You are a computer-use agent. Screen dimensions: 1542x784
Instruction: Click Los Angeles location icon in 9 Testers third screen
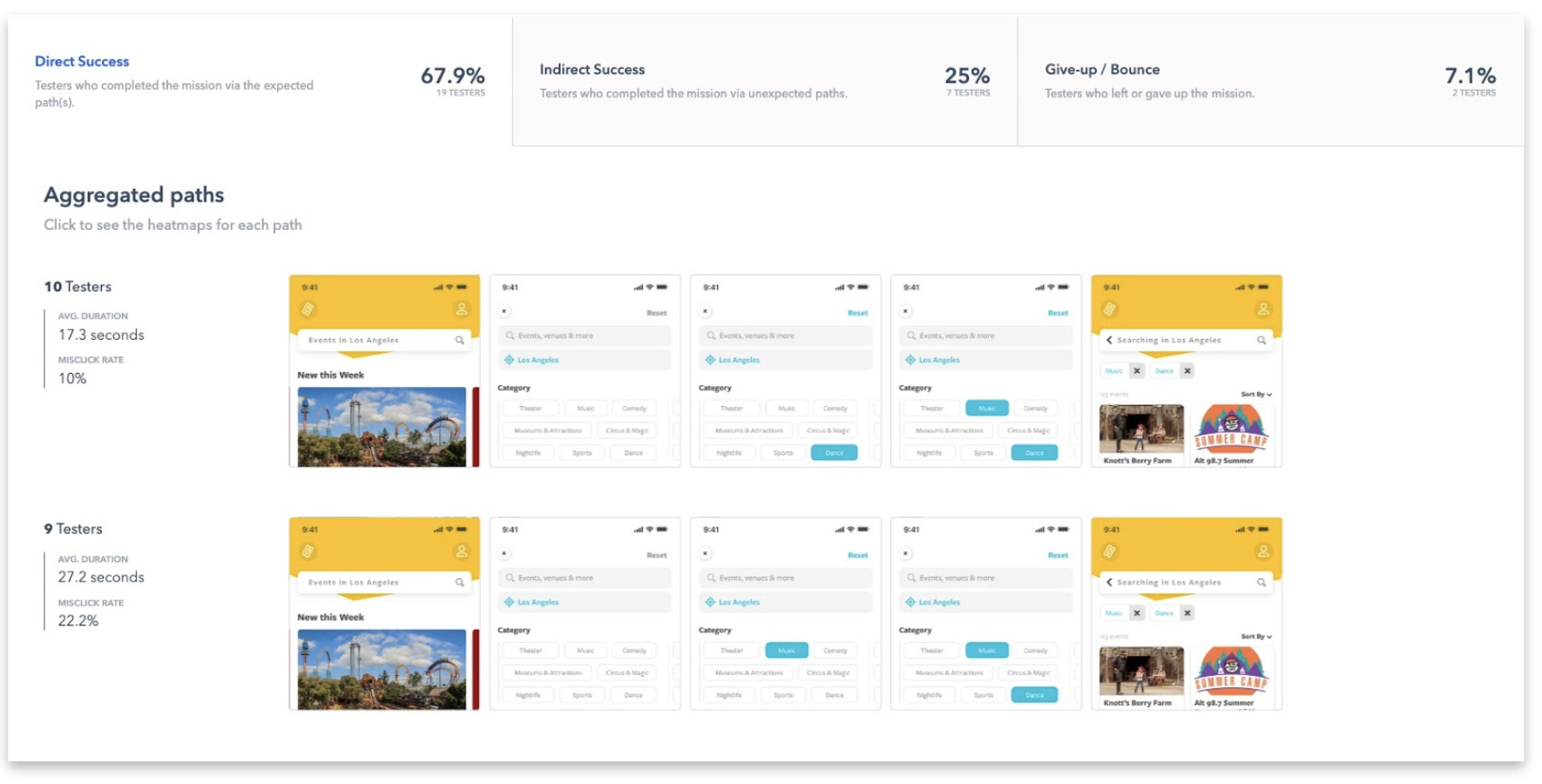coord(710,602)
